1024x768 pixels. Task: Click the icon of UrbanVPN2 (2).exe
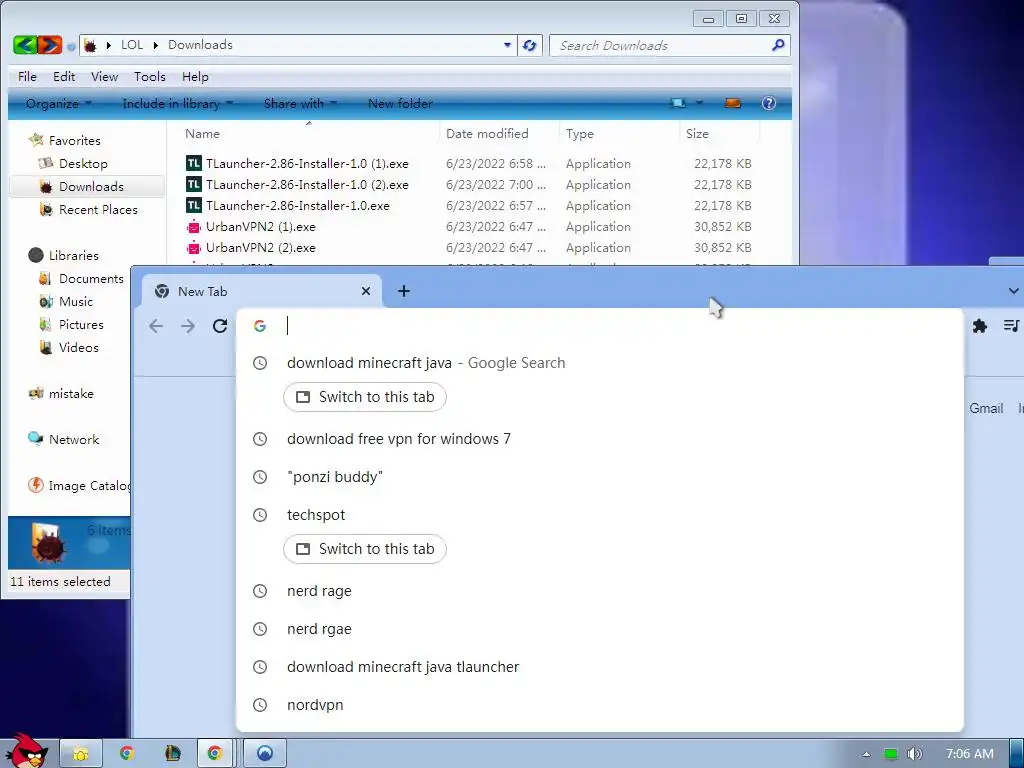pos(193,248)
